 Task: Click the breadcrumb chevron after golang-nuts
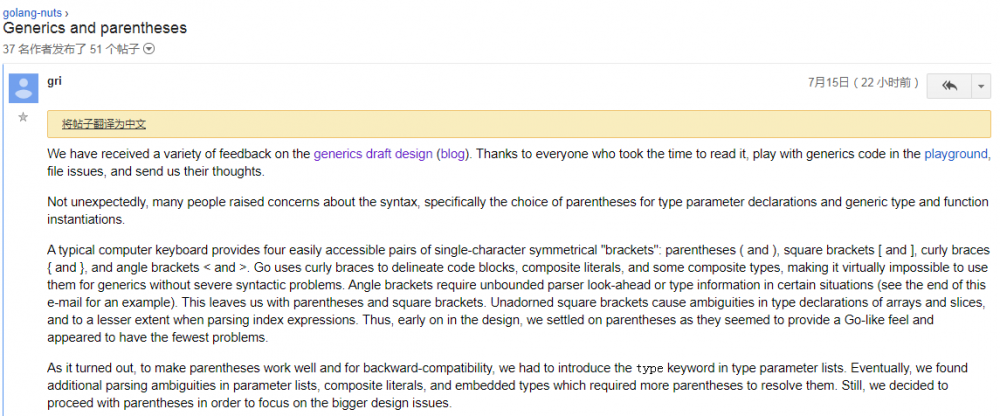coord(68,13)
